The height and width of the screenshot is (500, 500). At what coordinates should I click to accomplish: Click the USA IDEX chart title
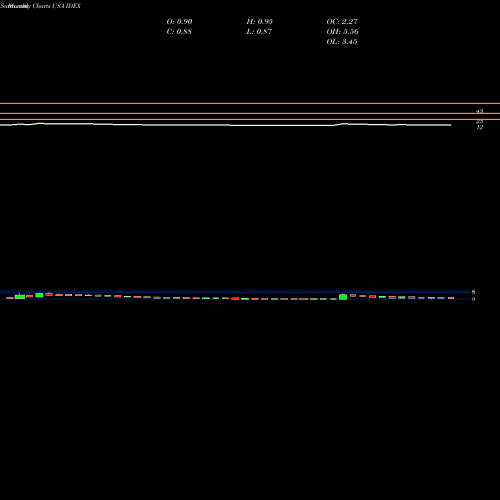click(66, 6)
